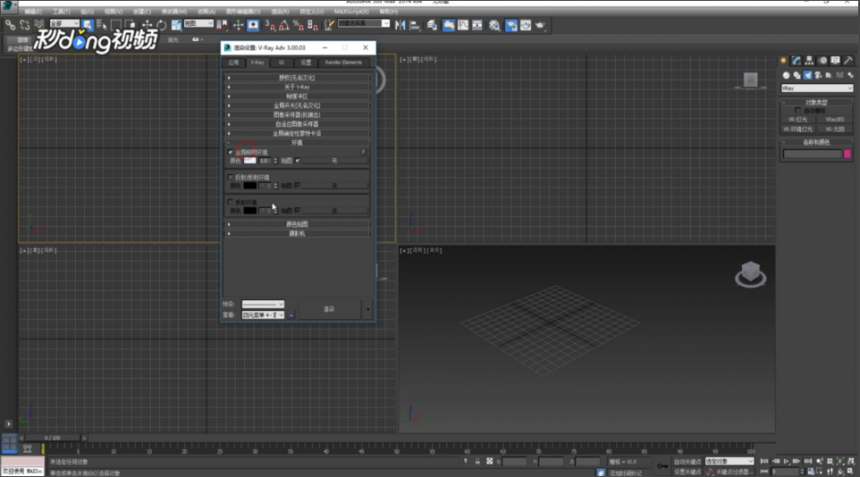
Task: Toggle refraction environment map checkbox
Action: 297,210
